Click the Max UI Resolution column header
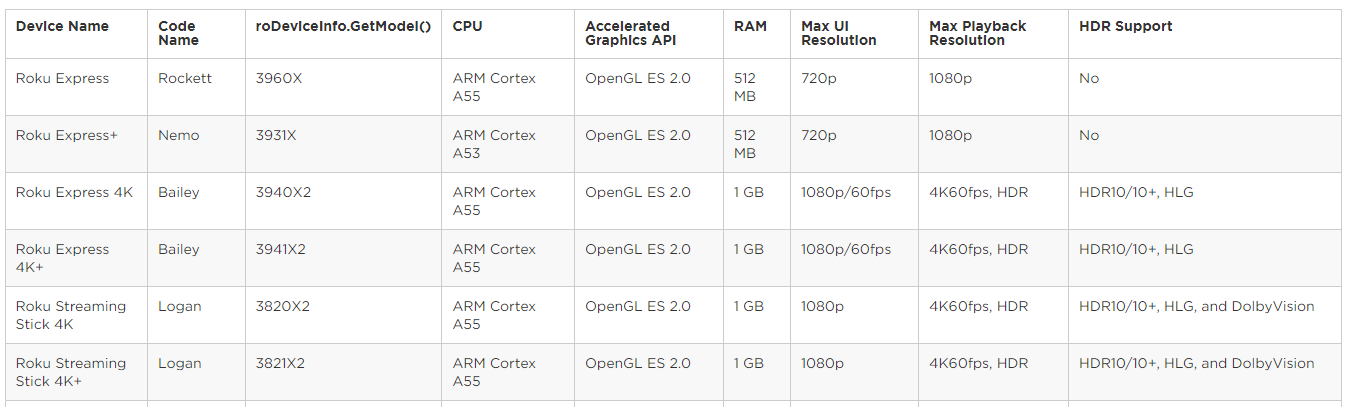Image resolution: width=1353 pixels, height=407 pixels. click(839, 33)
